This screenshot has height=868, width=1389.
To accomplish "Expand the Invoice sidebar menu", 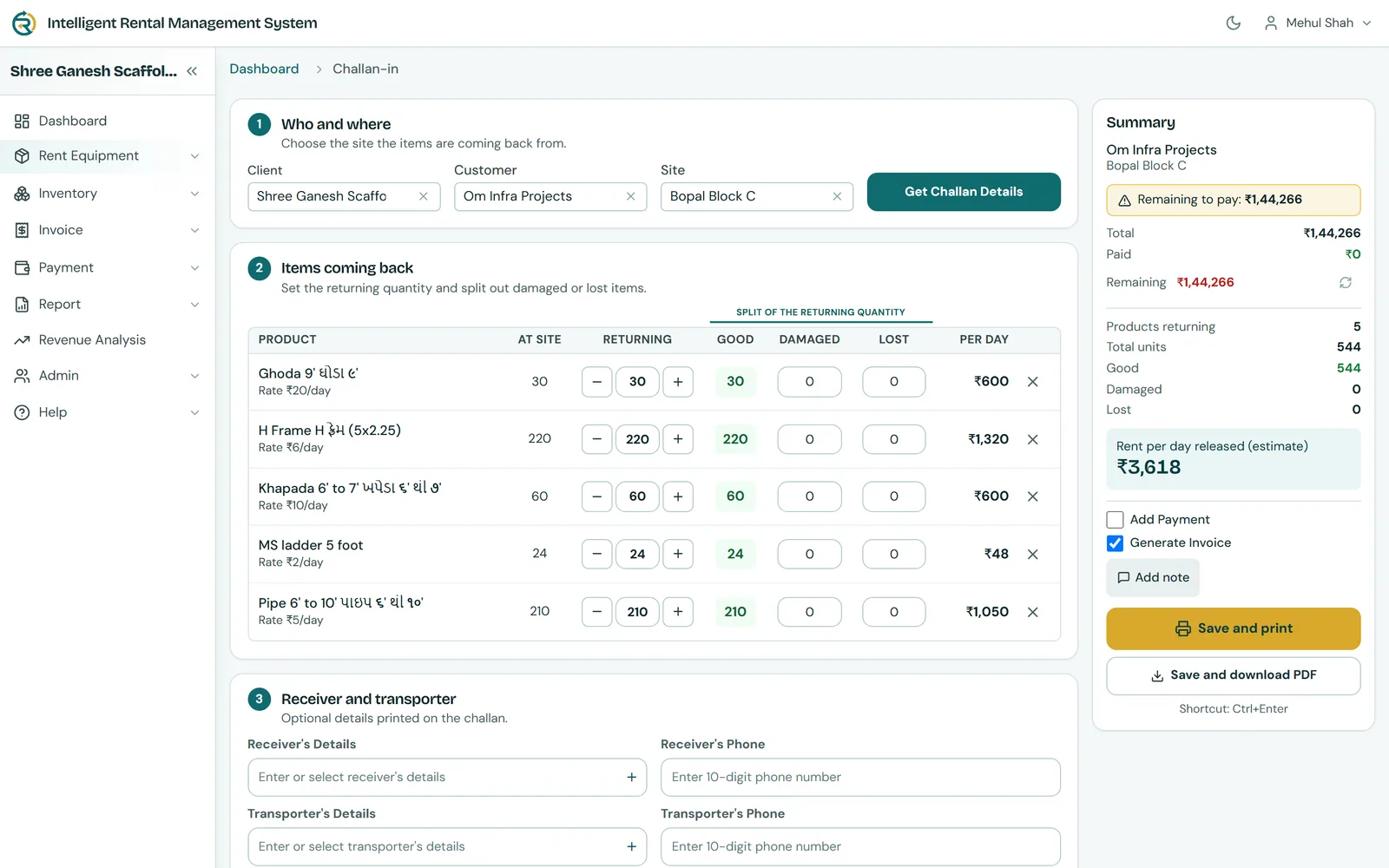I will click(x=108, y=230).
